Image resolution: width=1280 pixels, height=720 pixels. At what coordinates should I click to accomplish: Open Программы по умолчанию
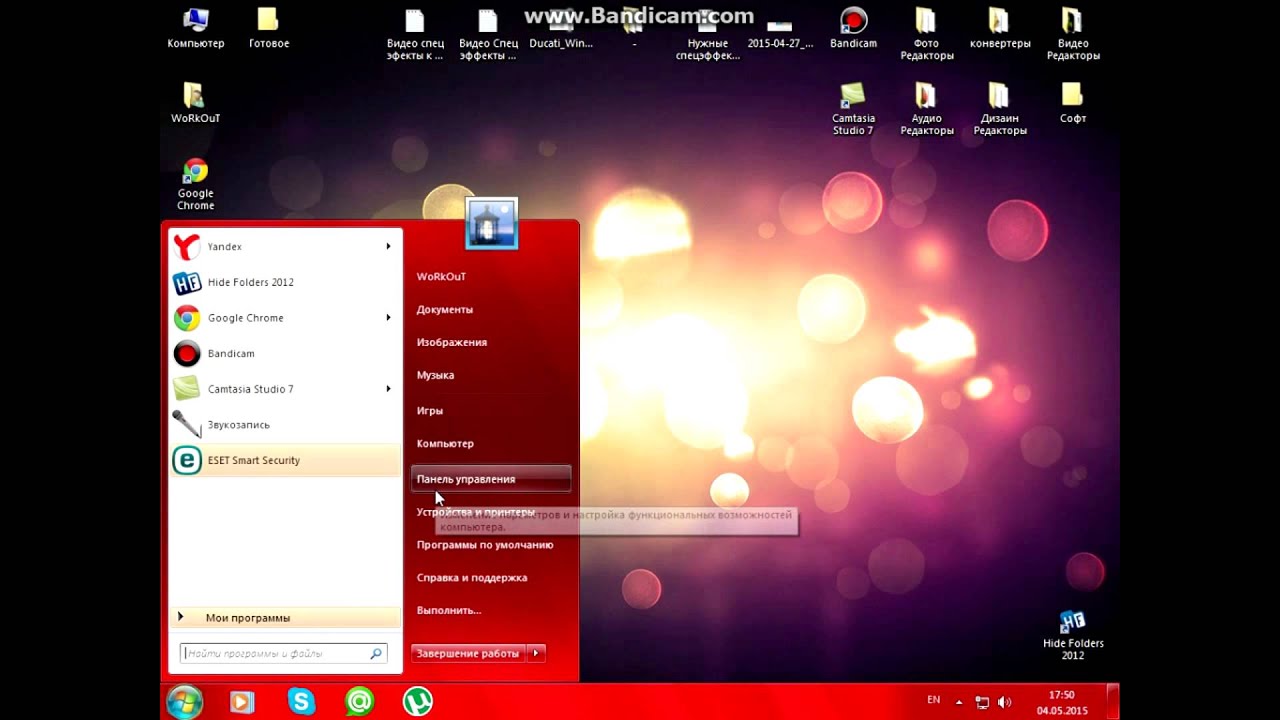coord(485,545)
